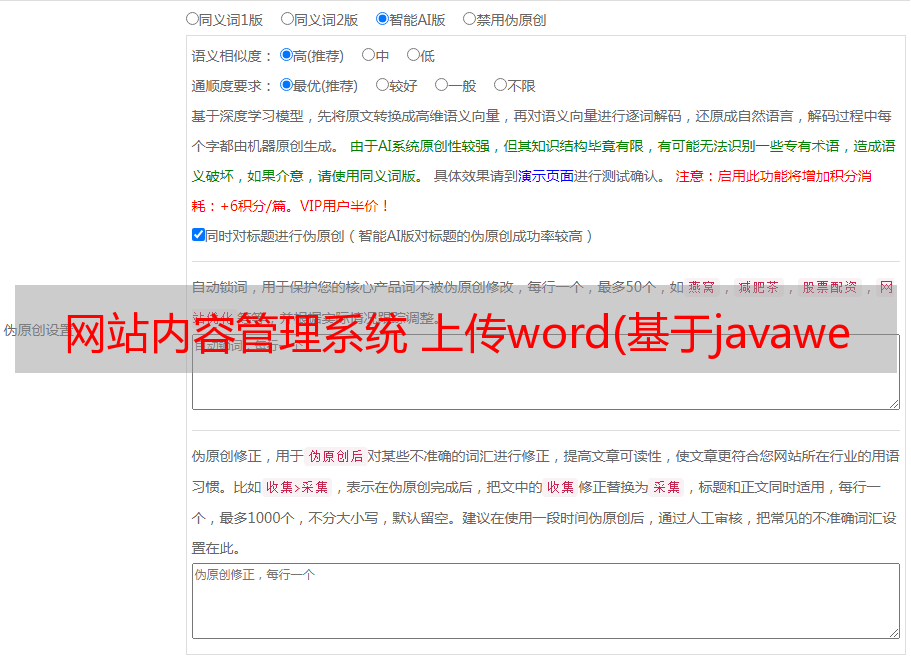911x658 pixels.
Task: Set 语义相似度 to 中
Action: click(368, 55)
